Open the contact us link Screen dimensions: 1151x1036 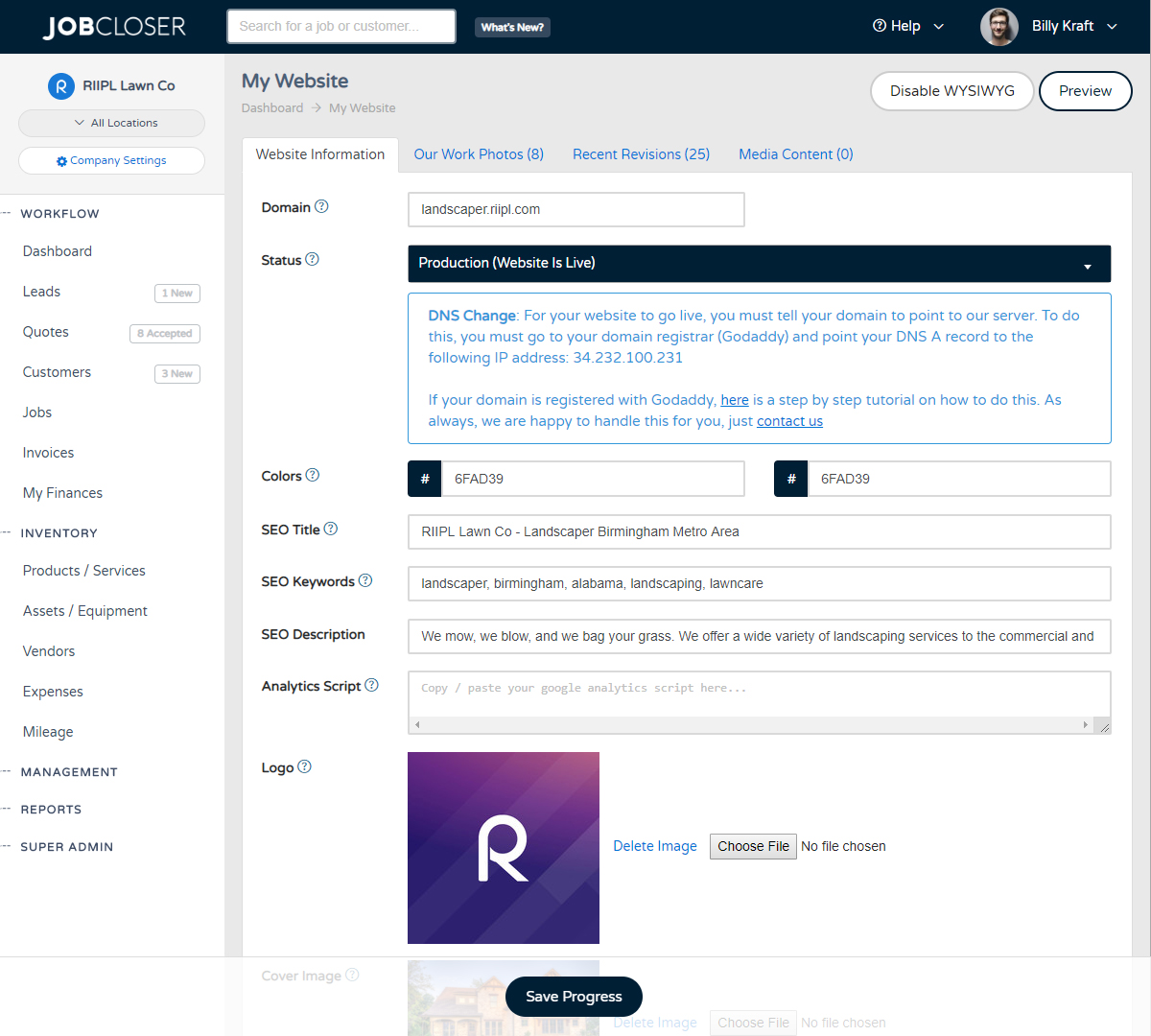[789, 420]
